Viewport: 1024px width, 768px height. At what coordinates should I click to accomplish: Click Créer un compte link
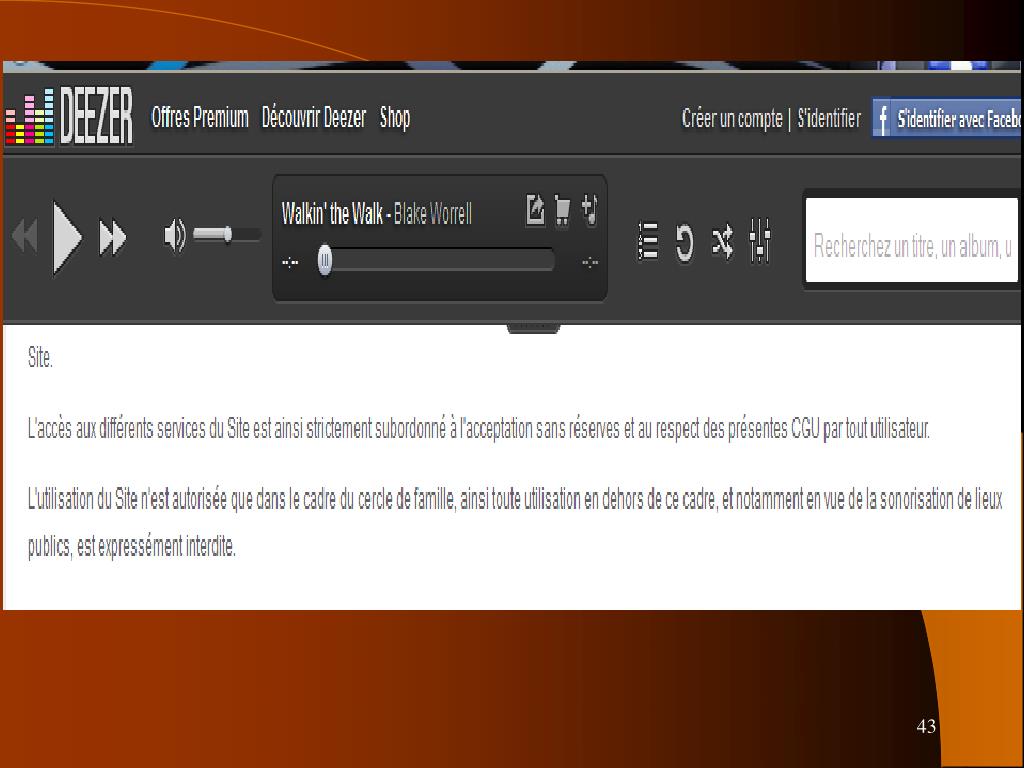[x=731, y=119]
